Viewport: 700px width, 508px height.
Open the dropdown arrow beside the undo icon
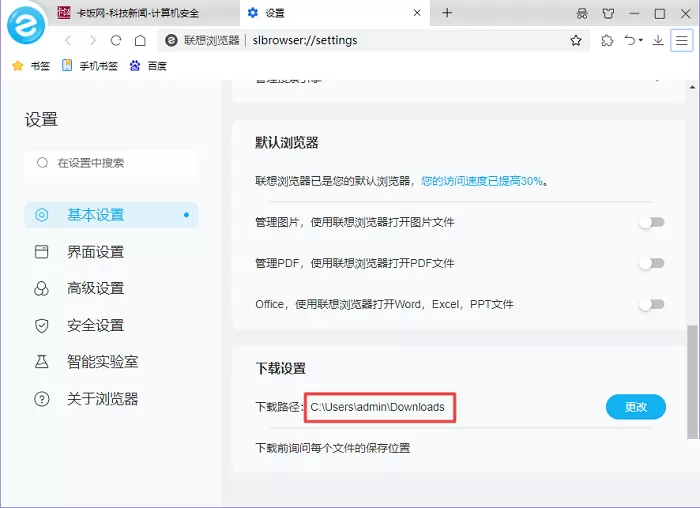point(641,40)
